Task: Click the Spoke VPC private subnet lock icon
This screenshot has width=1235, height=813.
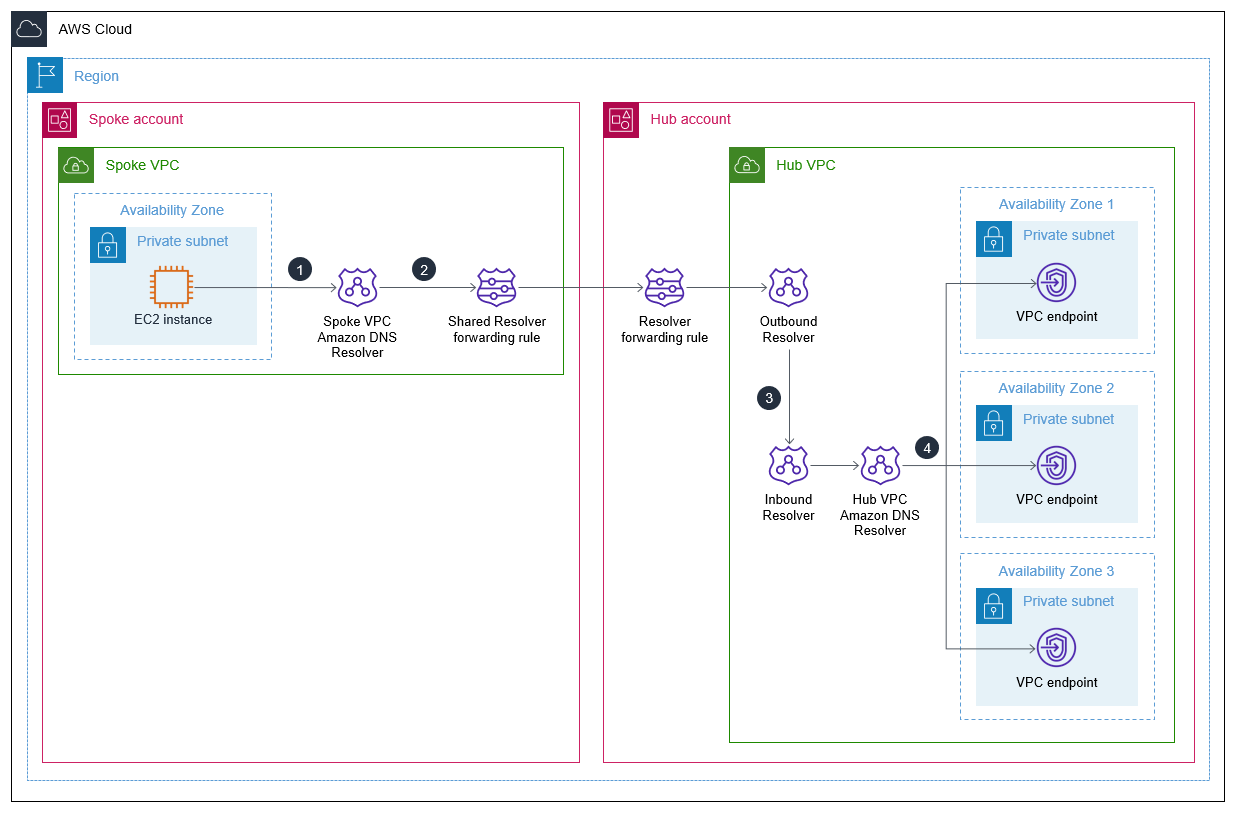Action: coord(108,244)
